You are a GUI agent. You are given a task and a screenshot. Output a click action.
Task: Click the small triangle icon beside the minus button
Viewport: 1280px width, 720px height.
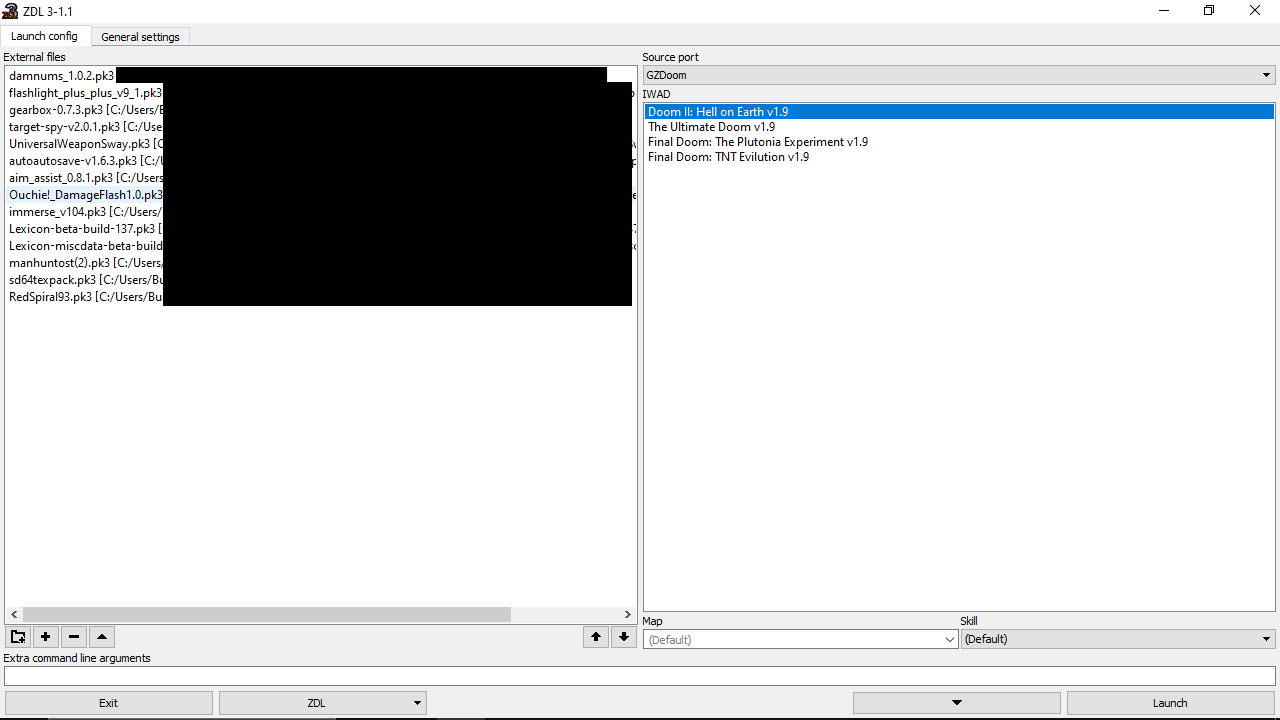point(102,637)
